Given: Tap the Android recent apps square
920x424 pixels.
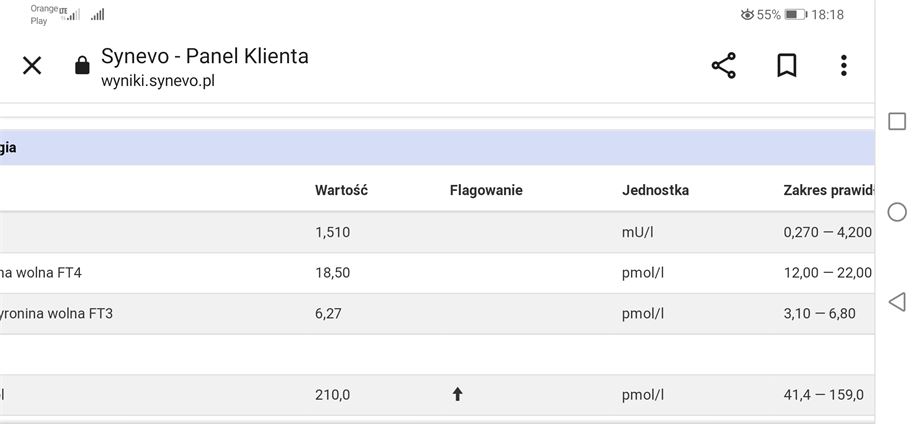Looking at the screenshot, I should tap(897, 121).
